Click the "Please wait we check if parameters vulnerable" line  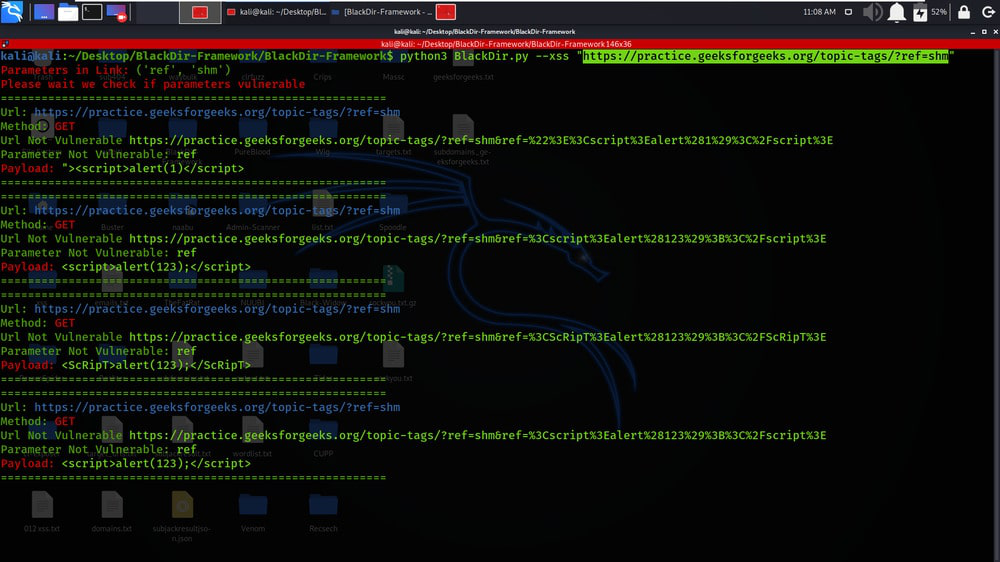coord(152,84)
